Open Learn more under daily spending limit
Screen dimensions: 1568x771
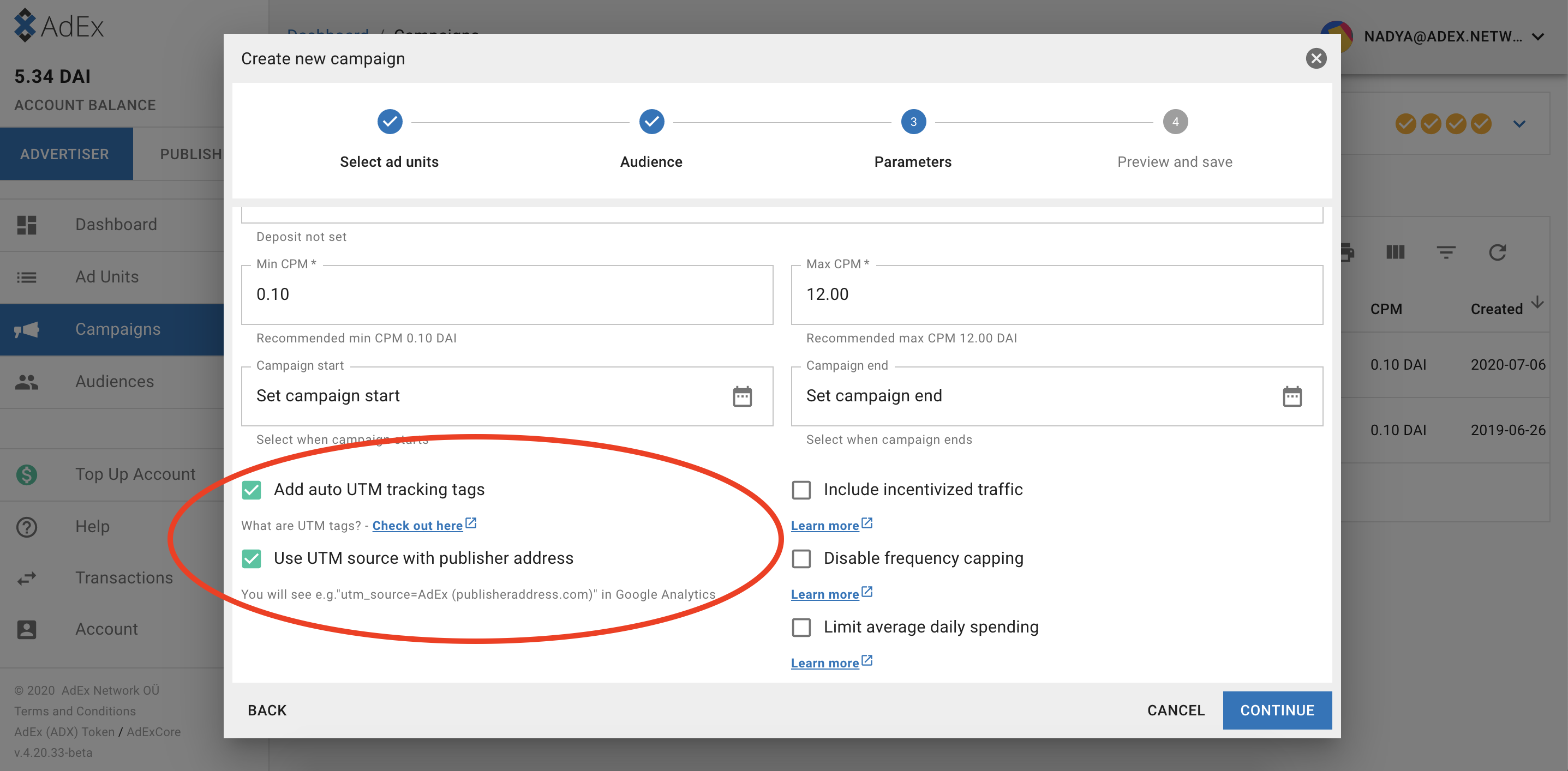[825, 663]
